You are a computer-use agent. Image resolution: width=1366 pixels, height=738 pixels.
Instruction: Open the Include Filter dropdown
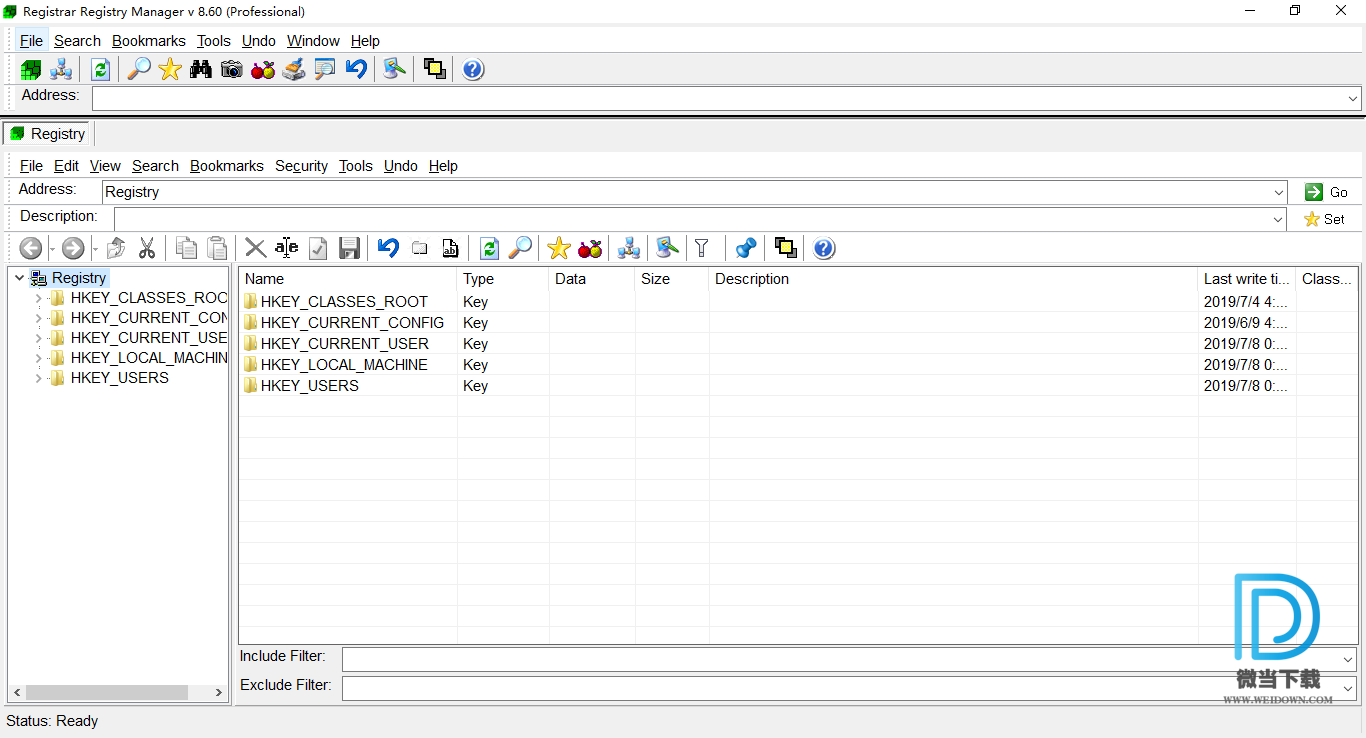(x=1348, y=660)
